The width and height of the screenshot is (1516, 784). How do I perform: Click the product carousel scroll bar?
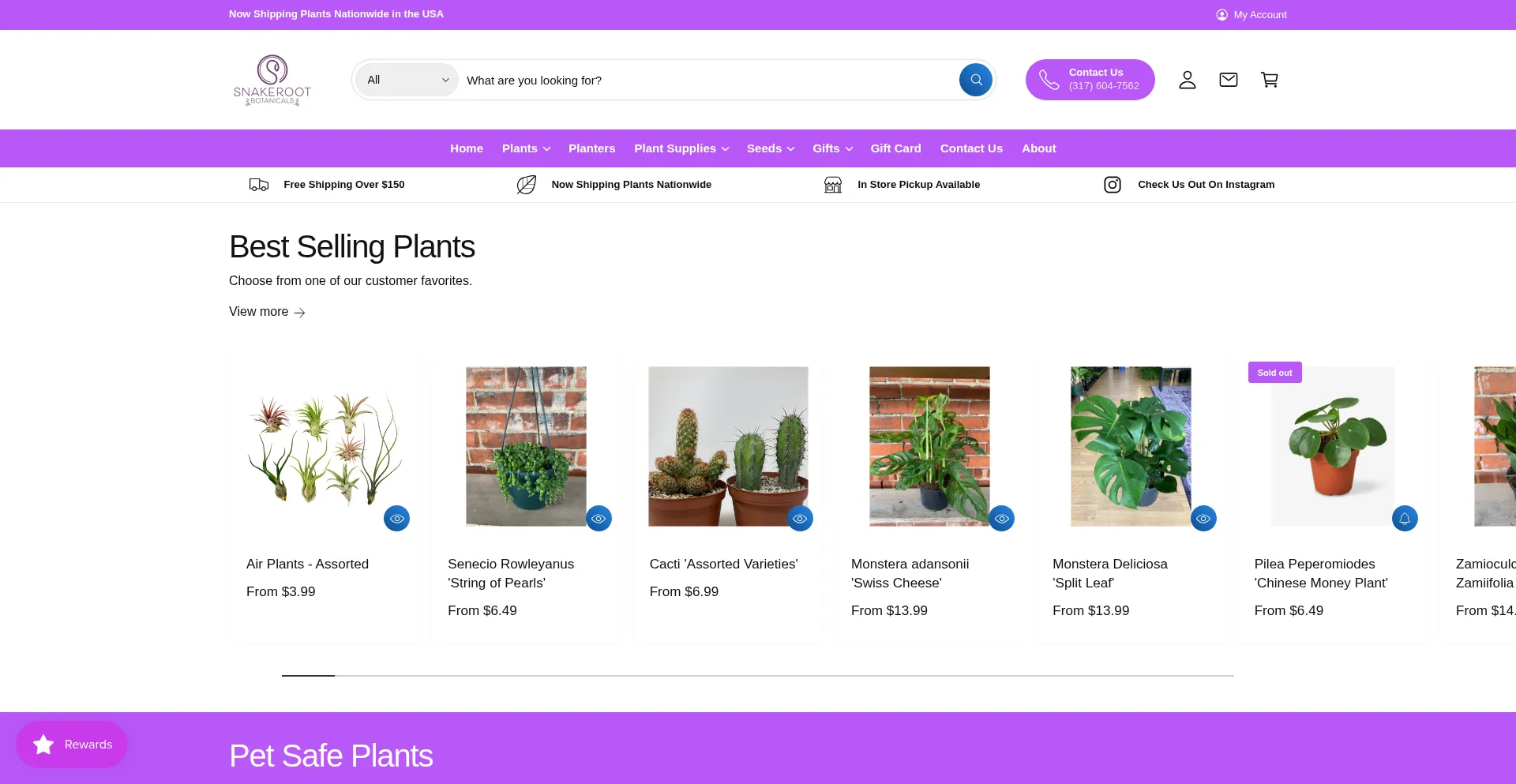pyautogui.click(x=757, y=676)
